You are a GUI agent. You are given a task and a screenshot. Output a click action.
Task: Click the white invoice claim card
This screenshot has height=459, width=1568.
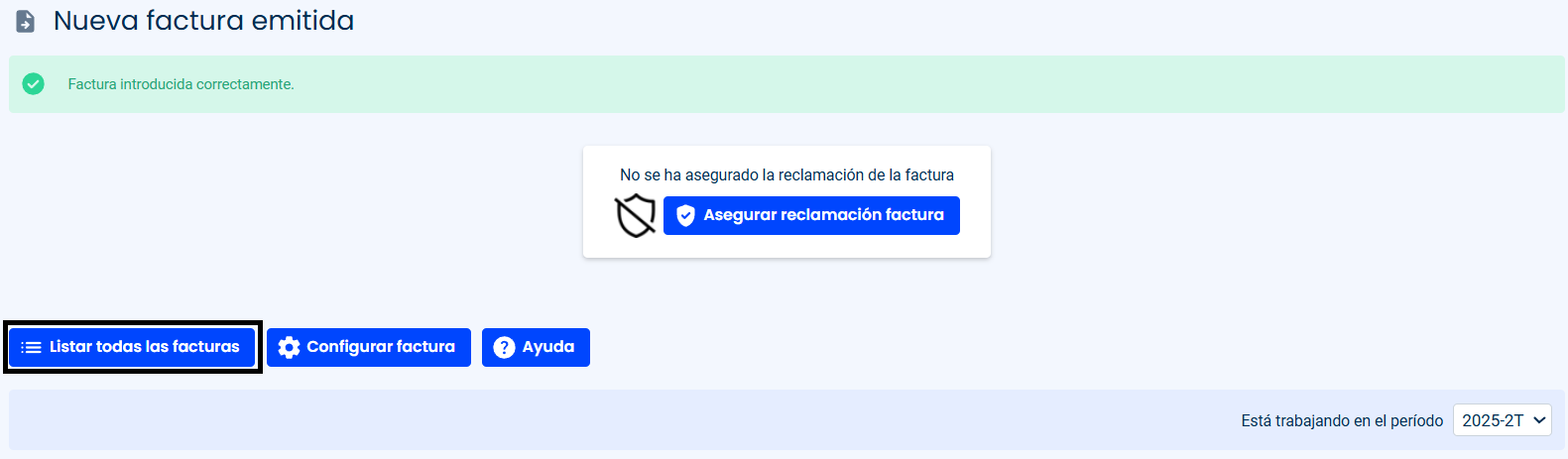(786, 202)
